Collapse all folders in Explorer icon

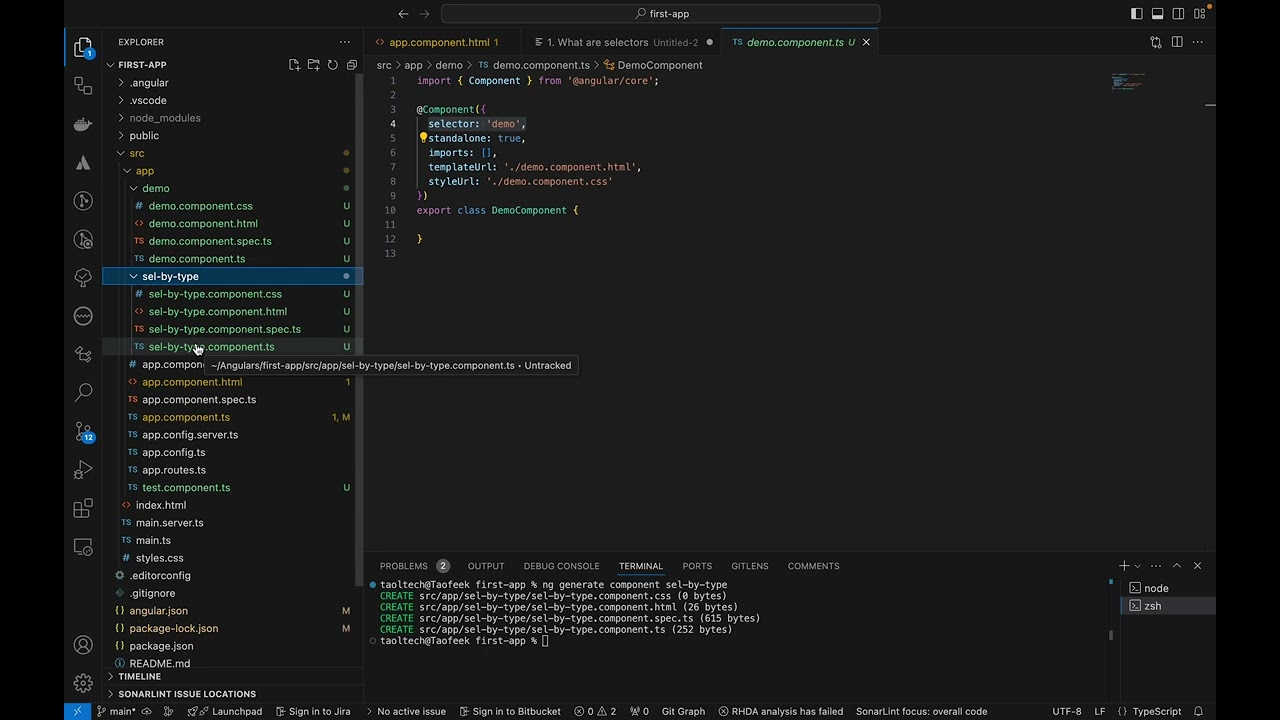coord(351,65)
